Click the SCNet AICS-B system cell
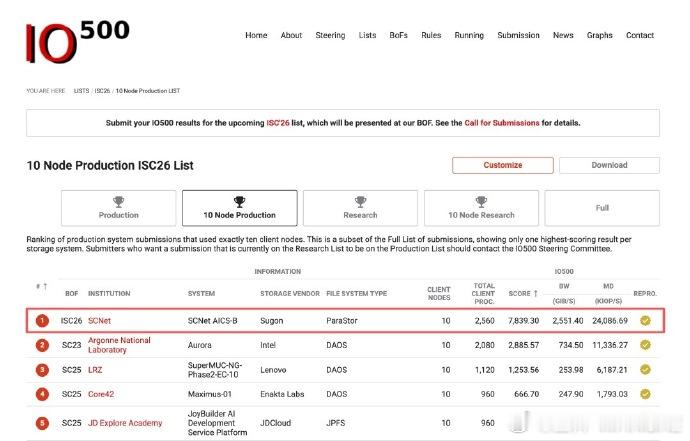690x441 pixels. point(213,321)
